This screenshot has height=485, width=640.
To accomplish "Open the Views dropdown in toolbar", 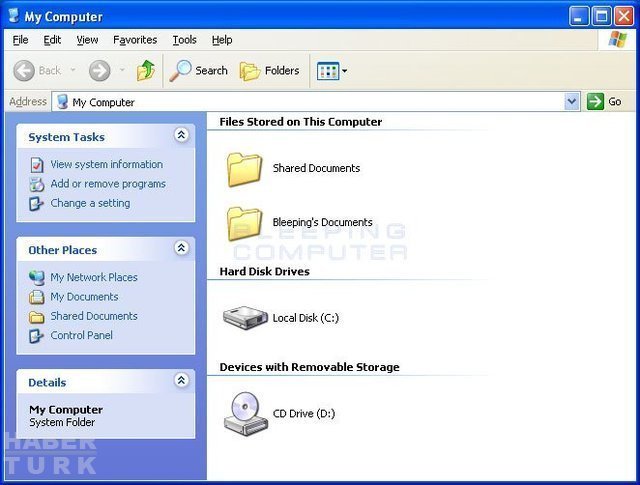I will click(332, 70).
